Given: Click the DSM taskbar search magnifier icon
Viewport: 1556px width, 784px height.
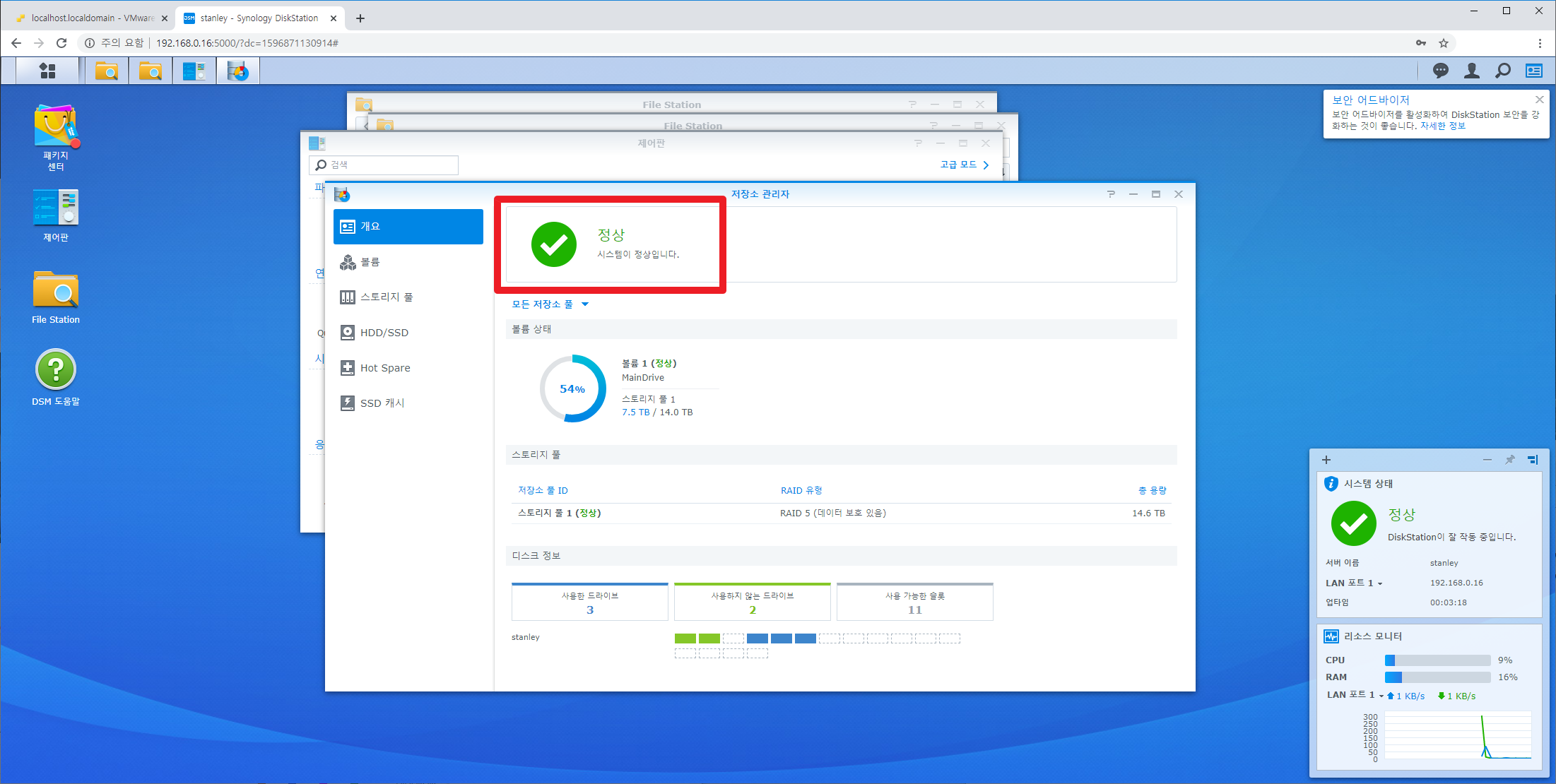Looking at the screenshot, I should click(x=1502, y=71).
